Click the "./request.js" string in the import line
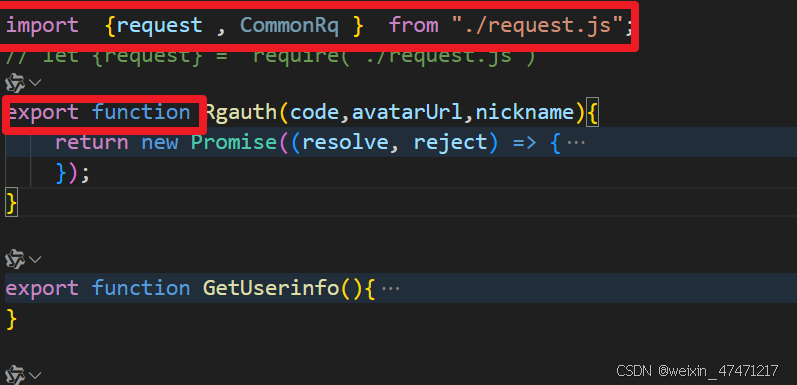Image resolution: width=797 pixels, height=385 pixels. (538, 25)
